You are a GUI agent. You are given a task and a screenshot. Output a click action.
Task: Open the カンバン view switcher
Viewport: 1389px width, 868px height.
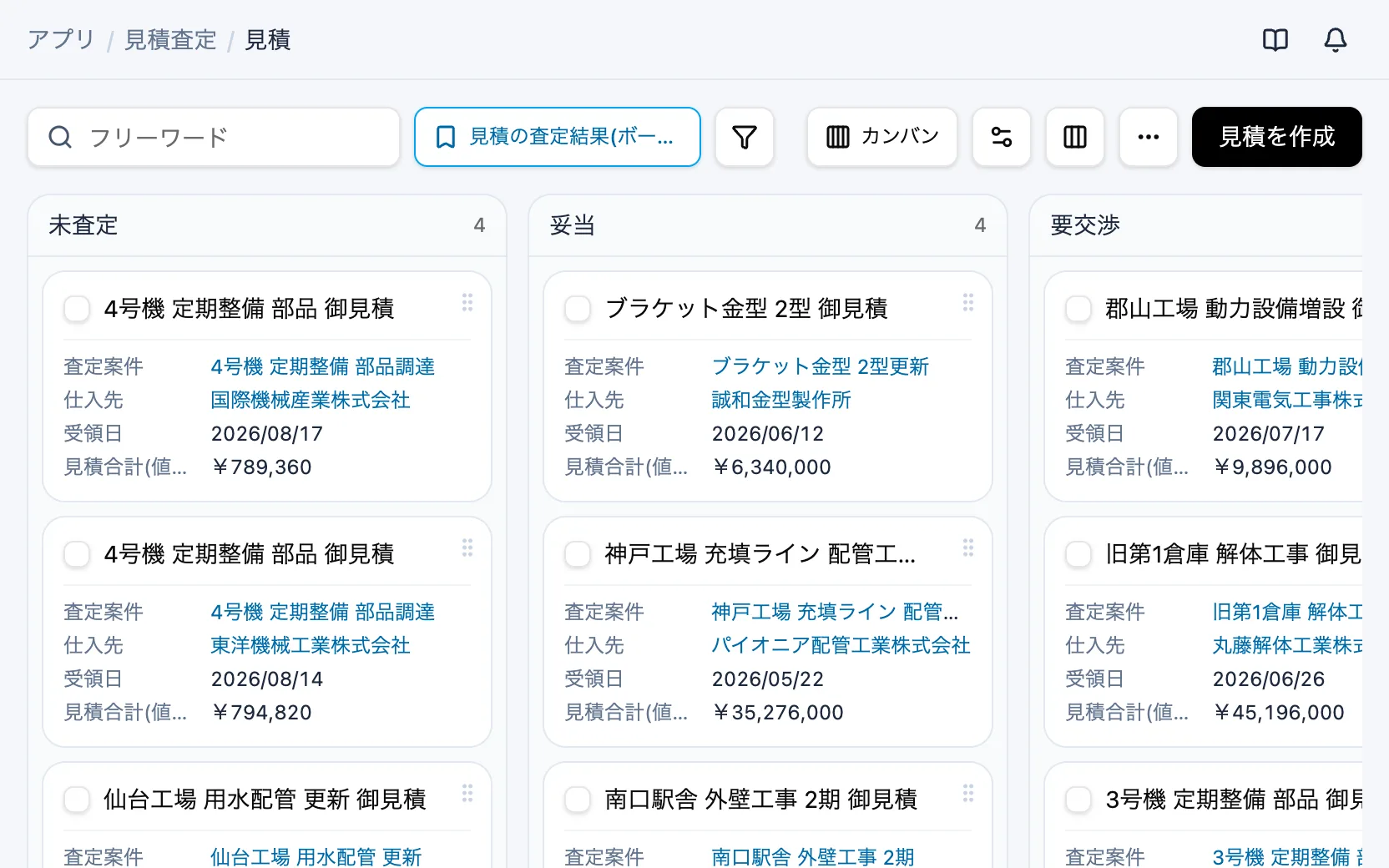[882, 137]
